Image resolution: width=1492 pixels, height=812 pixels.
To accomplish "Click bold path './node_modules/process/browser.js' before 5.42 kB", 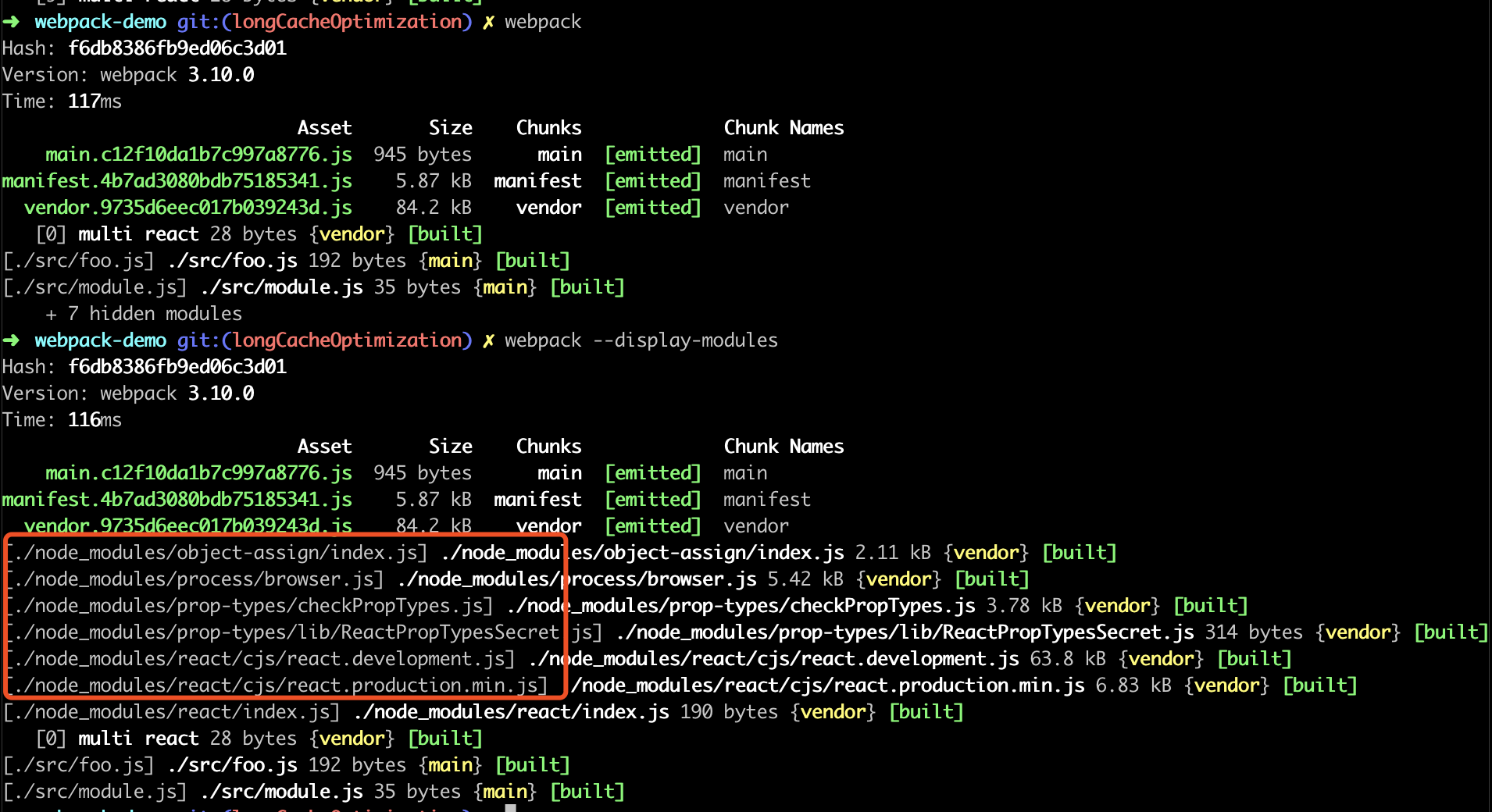I will [577, 579].
